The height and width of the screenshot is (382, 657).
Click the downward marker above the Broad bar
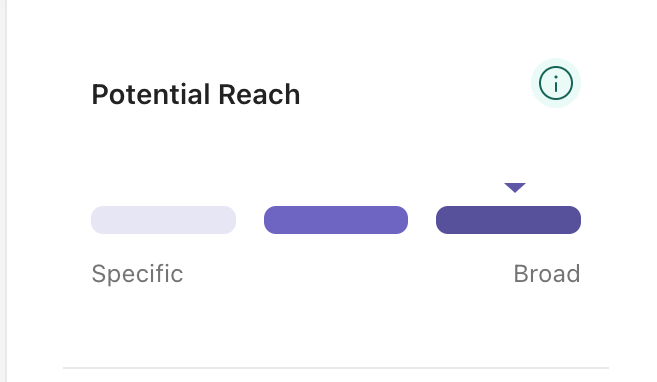(515, 187)
